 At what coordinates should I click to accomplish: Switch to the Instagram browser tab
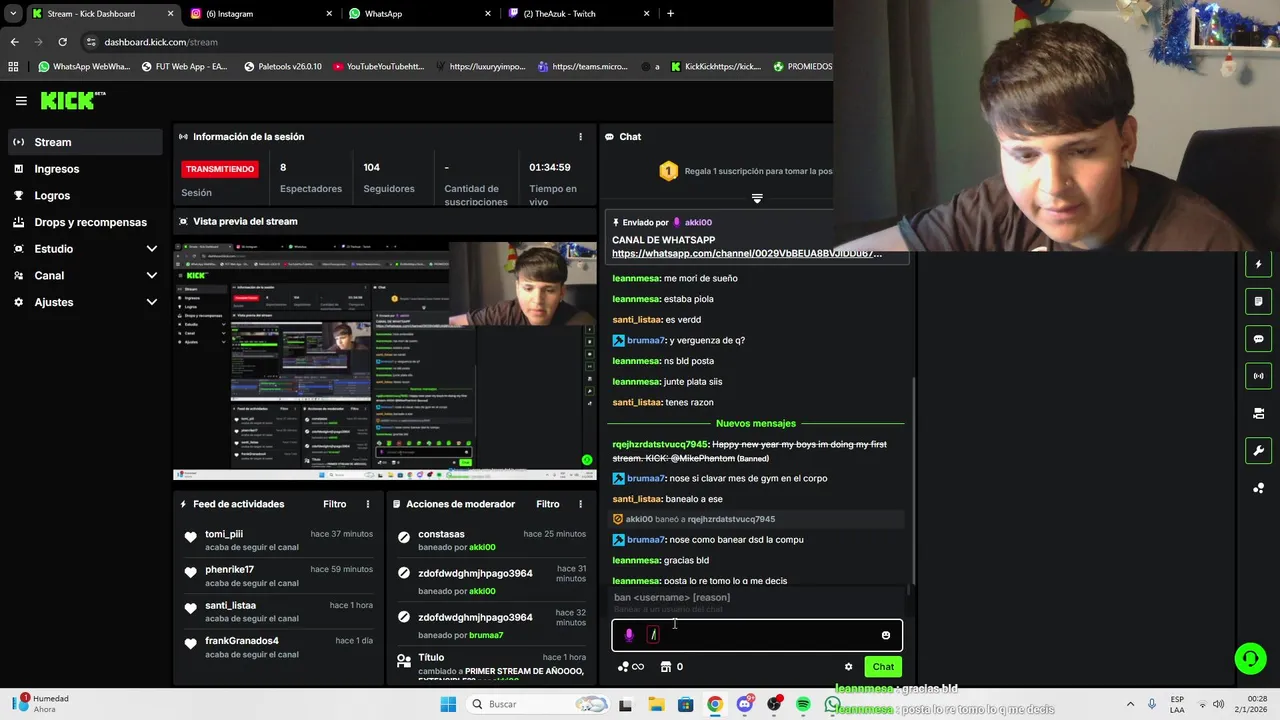tap(260, 14)
